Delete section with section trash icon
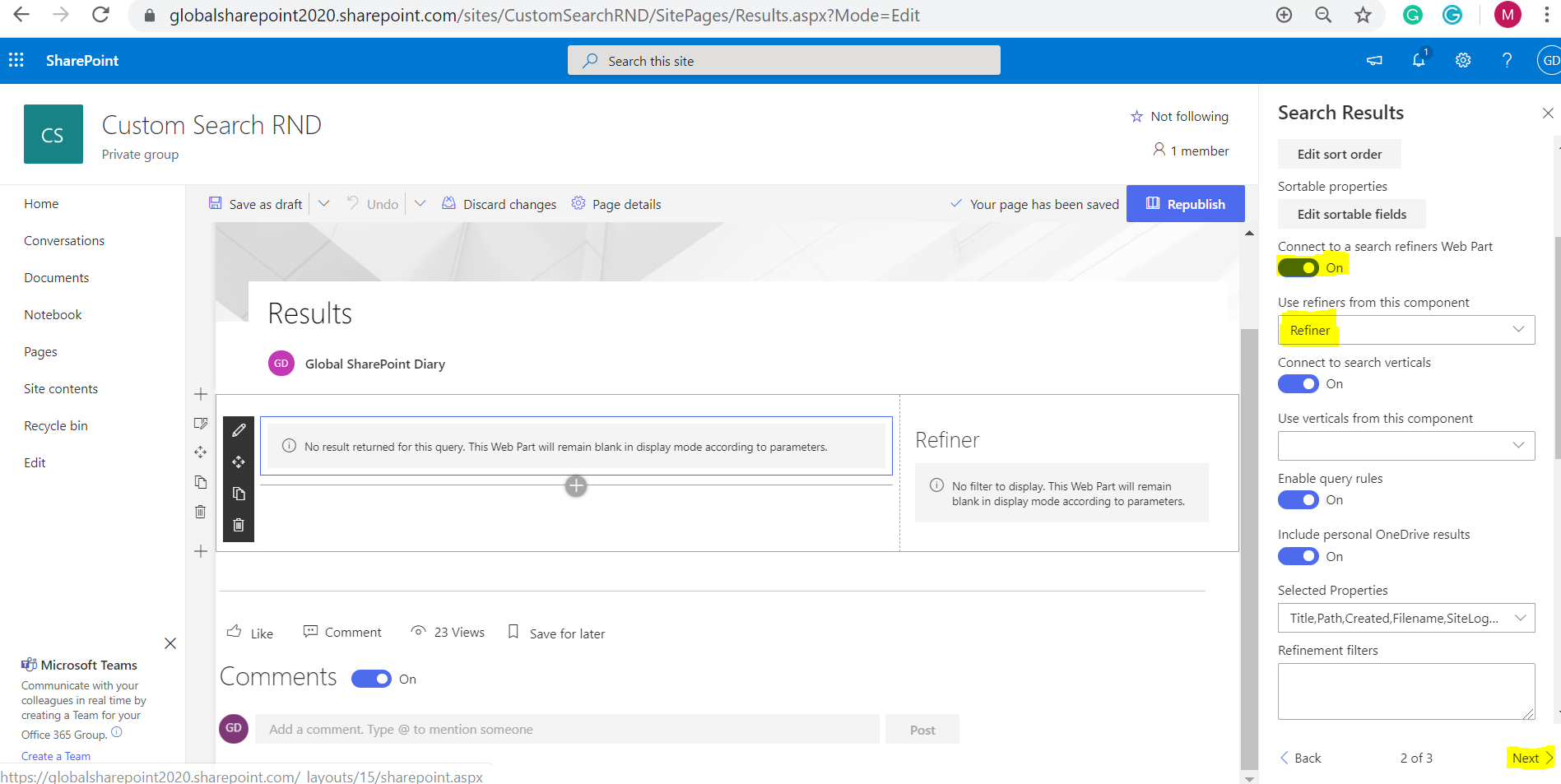This screenshot has height=784, width=1561. [200, 511]
